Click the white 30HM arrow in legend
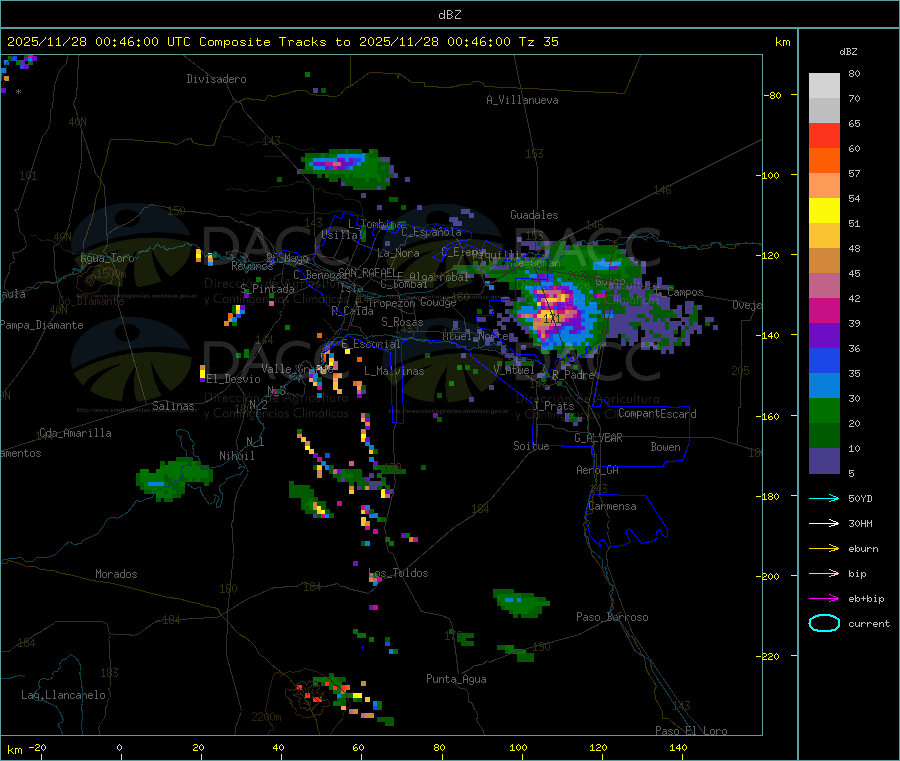The height and width of the screenshot is (761, 900). pos(824,523)
